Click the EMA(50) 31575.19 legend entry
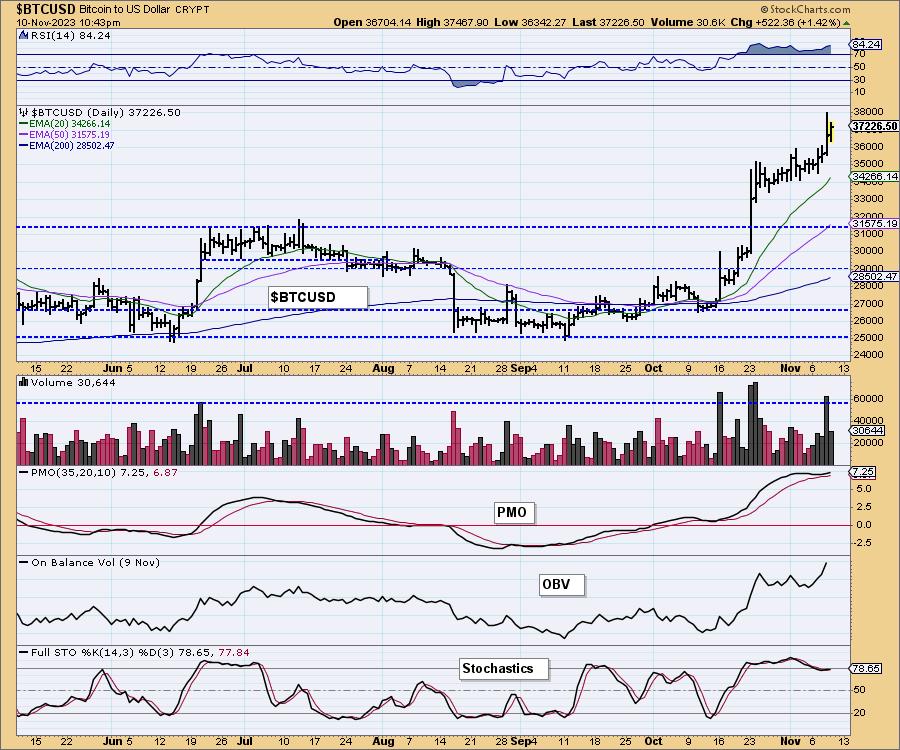The width and height of the screenshot is (900, 750). (65, 134)
